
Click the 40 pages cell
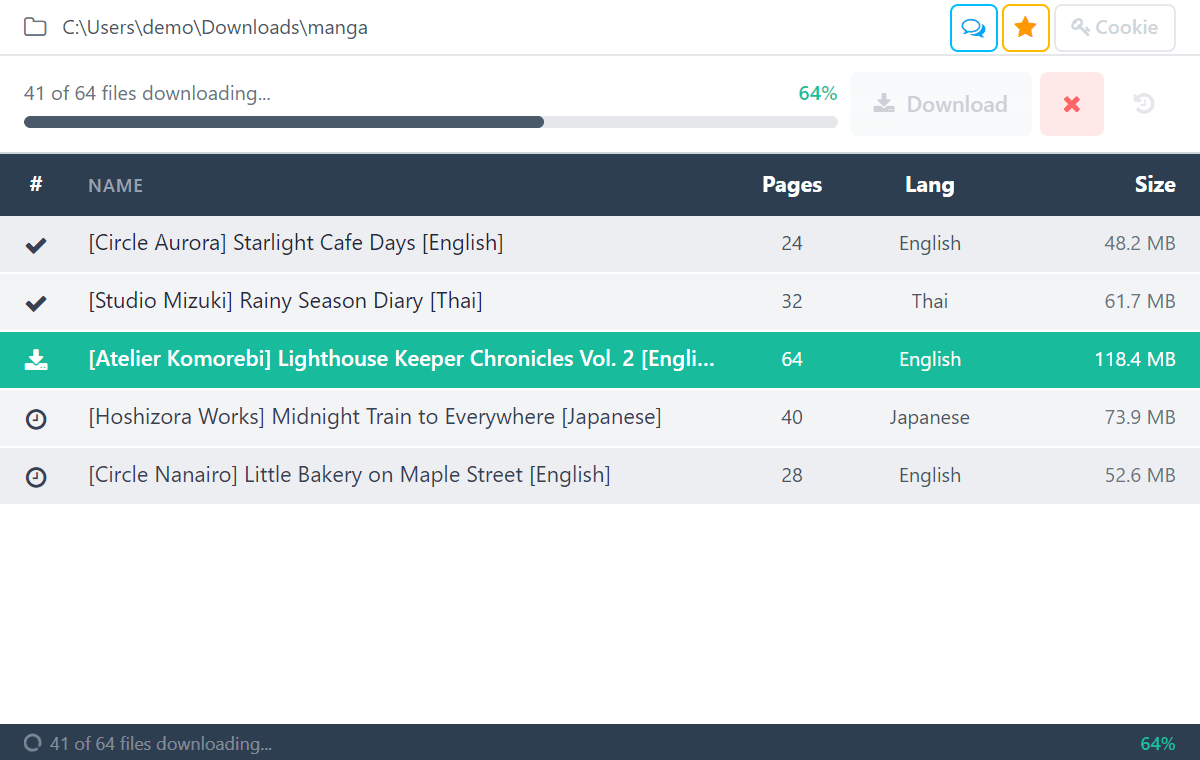pyautogui.click(x=792, y=417)
